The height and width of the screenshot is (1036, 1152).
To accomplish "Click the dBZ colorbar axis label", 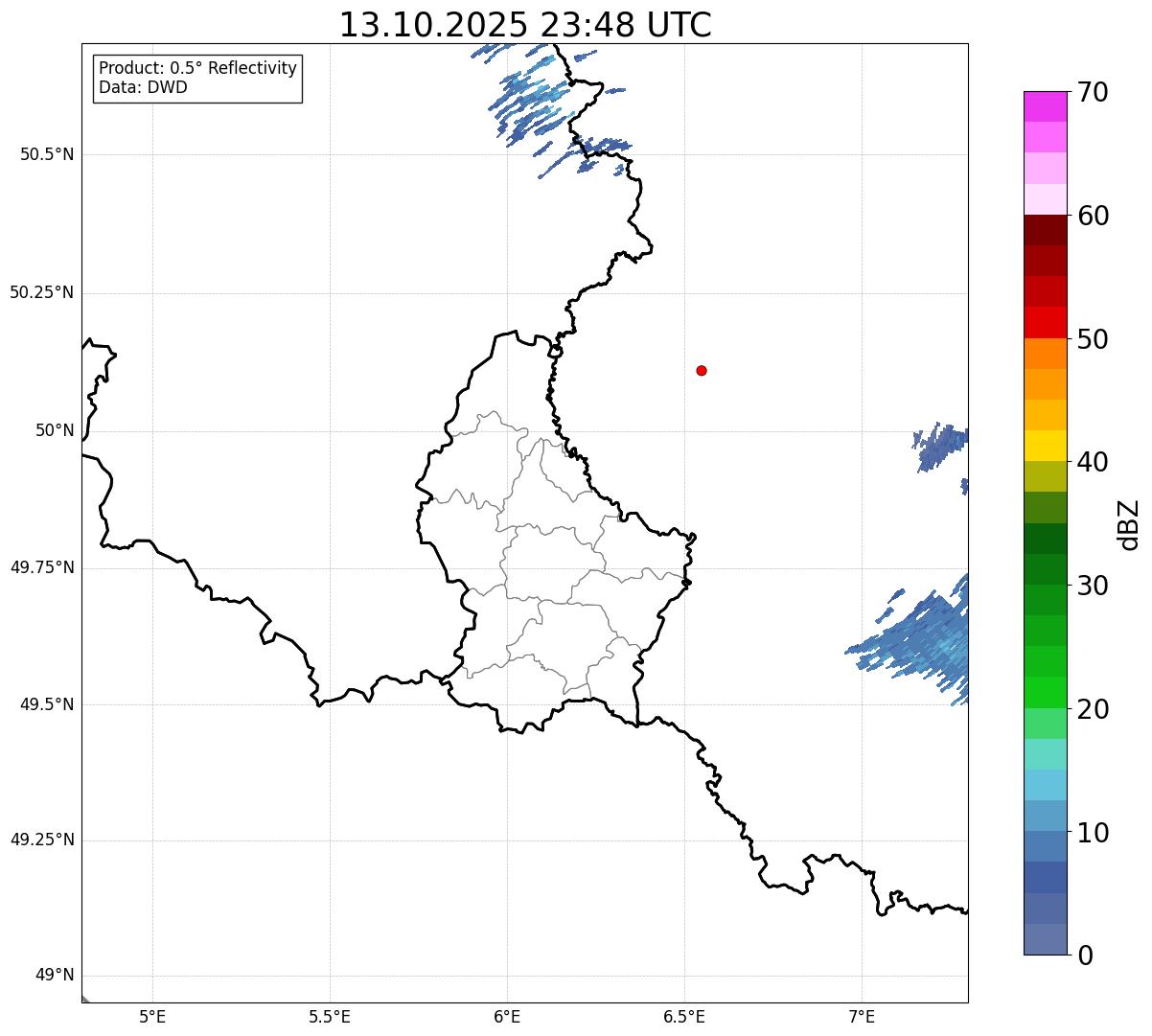I will (x=1129, y=524).
